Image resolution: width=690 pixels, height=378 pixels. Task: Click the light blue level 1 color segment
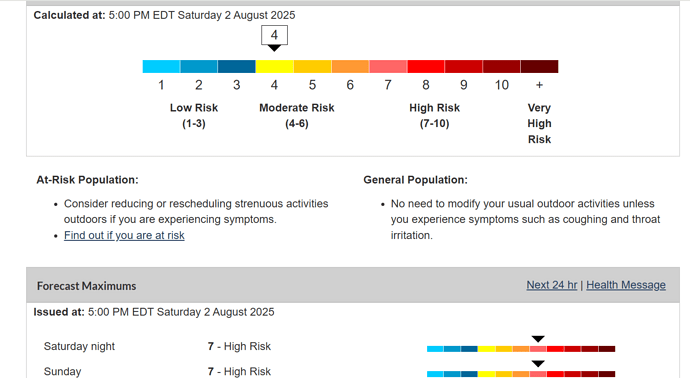tap(161, 66)
